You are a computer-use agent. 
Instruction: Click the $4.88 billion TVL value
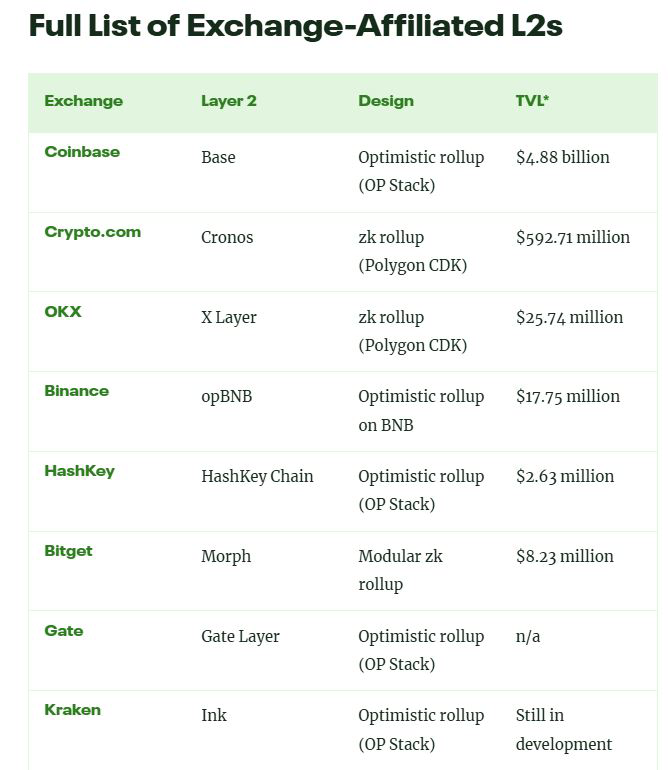562,157
